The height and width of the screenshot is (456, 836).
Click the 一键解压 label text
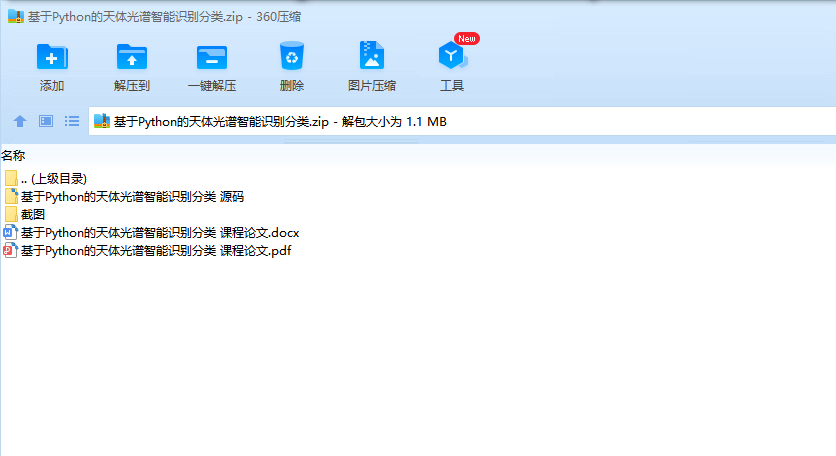tap(212, 86)
